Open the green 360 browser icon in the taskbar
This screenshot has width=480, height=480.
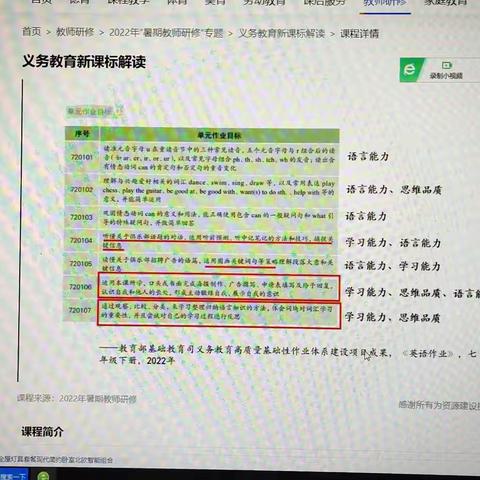[x=43, y=476]
